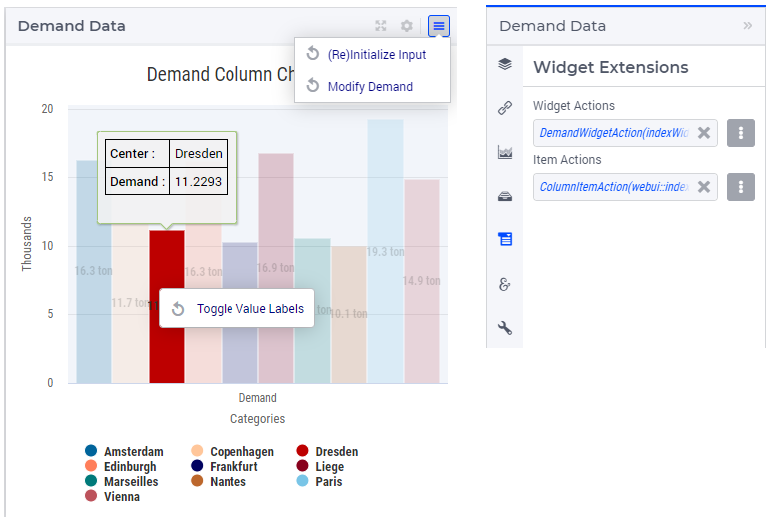Open options for the Widget Actions field
777x517 pixels.
740,133
